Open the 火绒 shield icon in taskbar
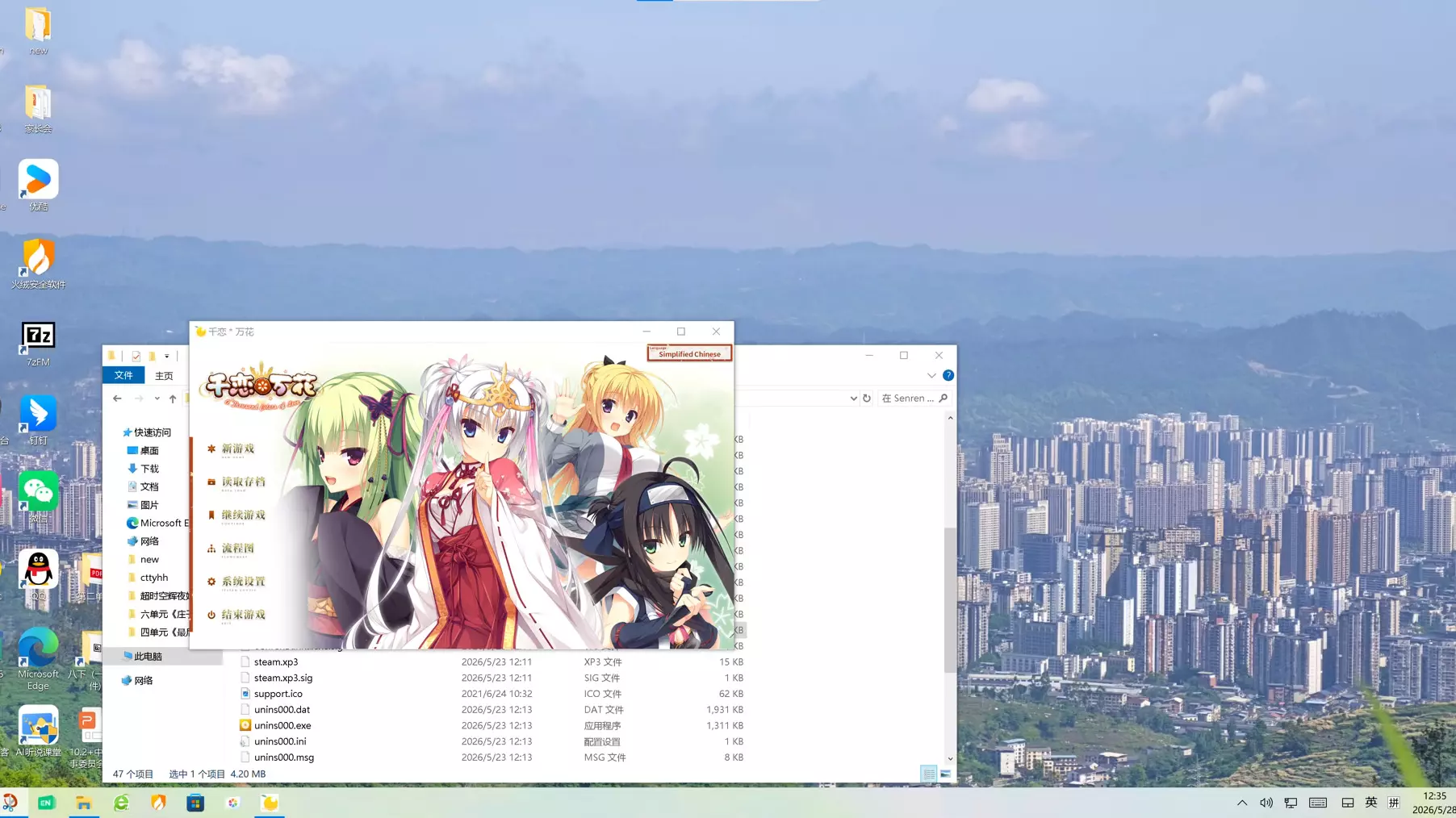 pos(158,803)
